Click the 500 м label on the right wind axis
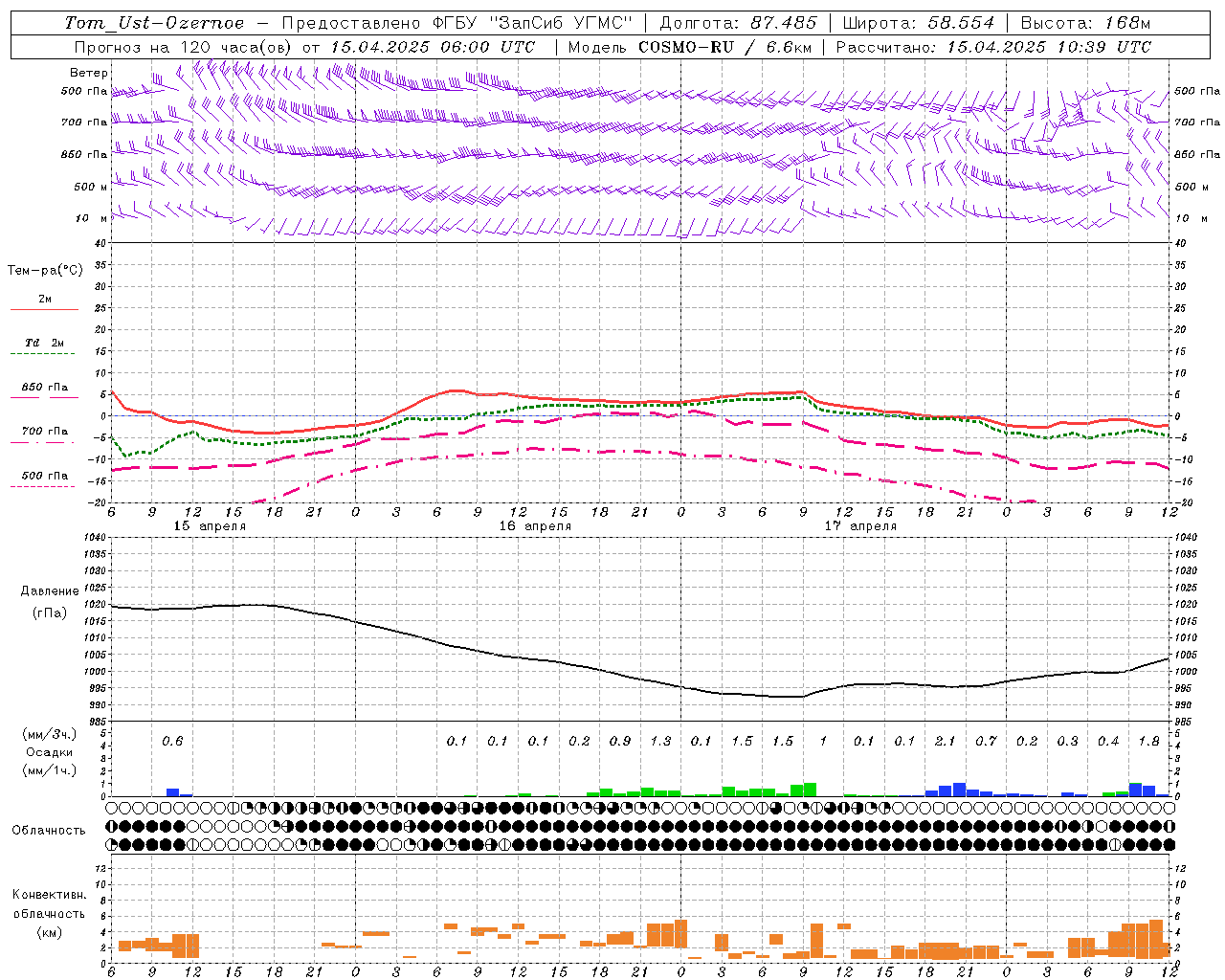The width and height of the screenshot is (1225, 980). click(x=1192, y=187)
